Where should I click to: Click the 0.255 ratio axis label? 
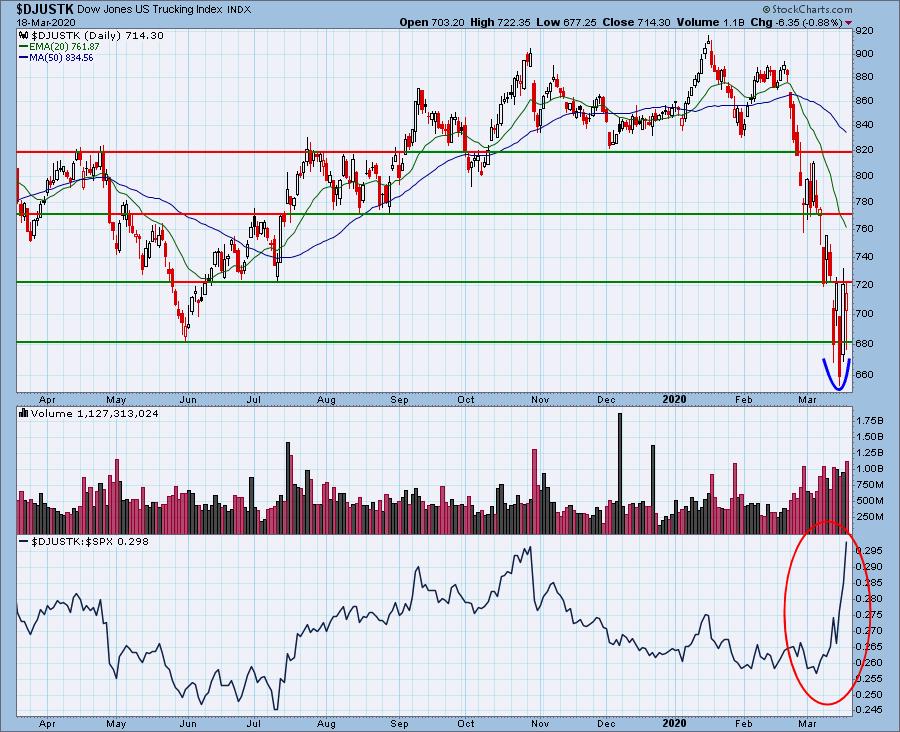pyautogui.click(x=868, y=678)
